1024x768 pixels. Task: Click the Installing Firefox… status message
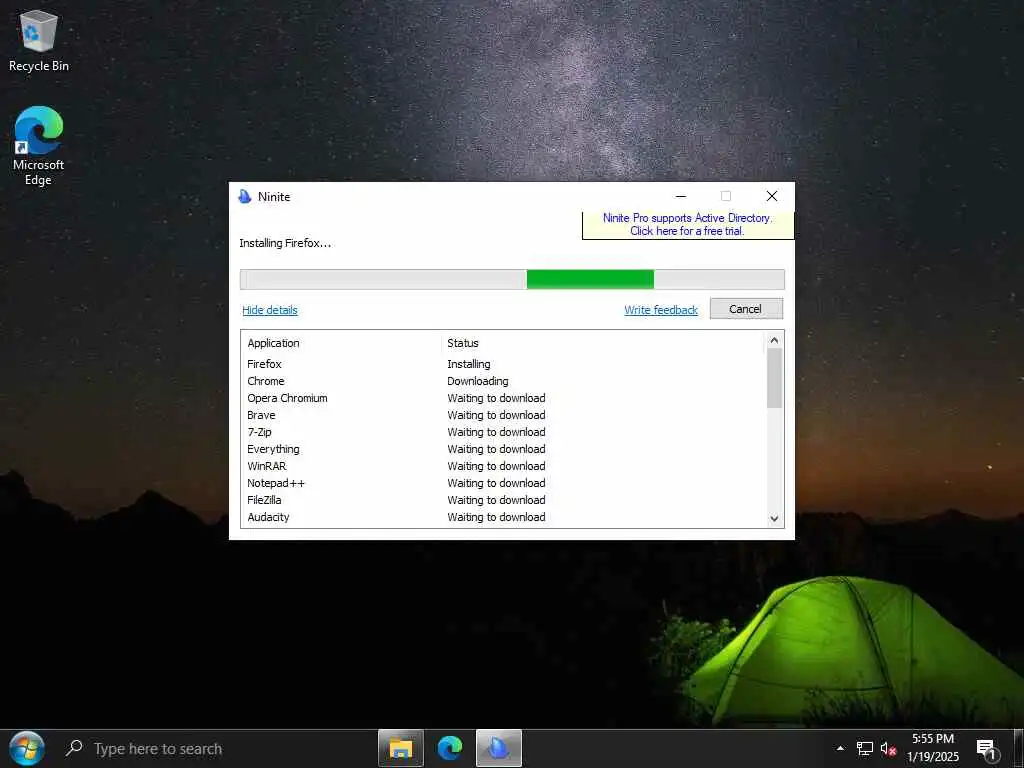tap(285, 244)
